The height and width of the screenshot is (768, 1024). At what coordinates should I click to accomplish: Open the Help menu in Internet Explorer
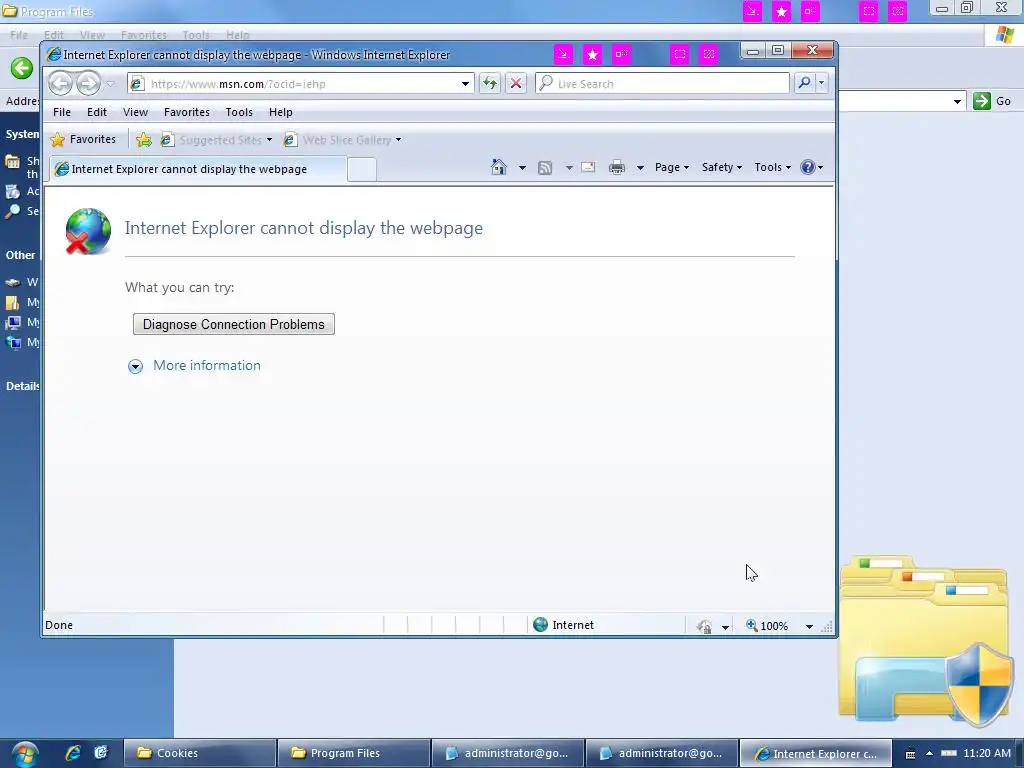click(x=281, y=112)
